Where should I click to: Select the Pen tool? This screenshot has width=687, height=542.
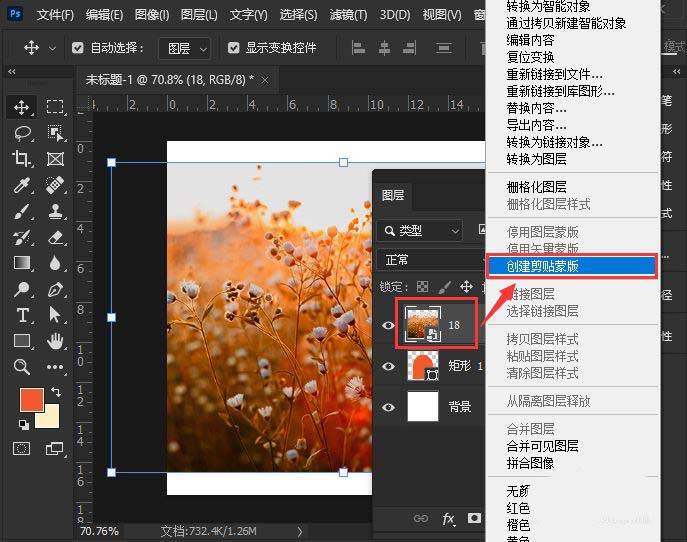pos(55,289)
